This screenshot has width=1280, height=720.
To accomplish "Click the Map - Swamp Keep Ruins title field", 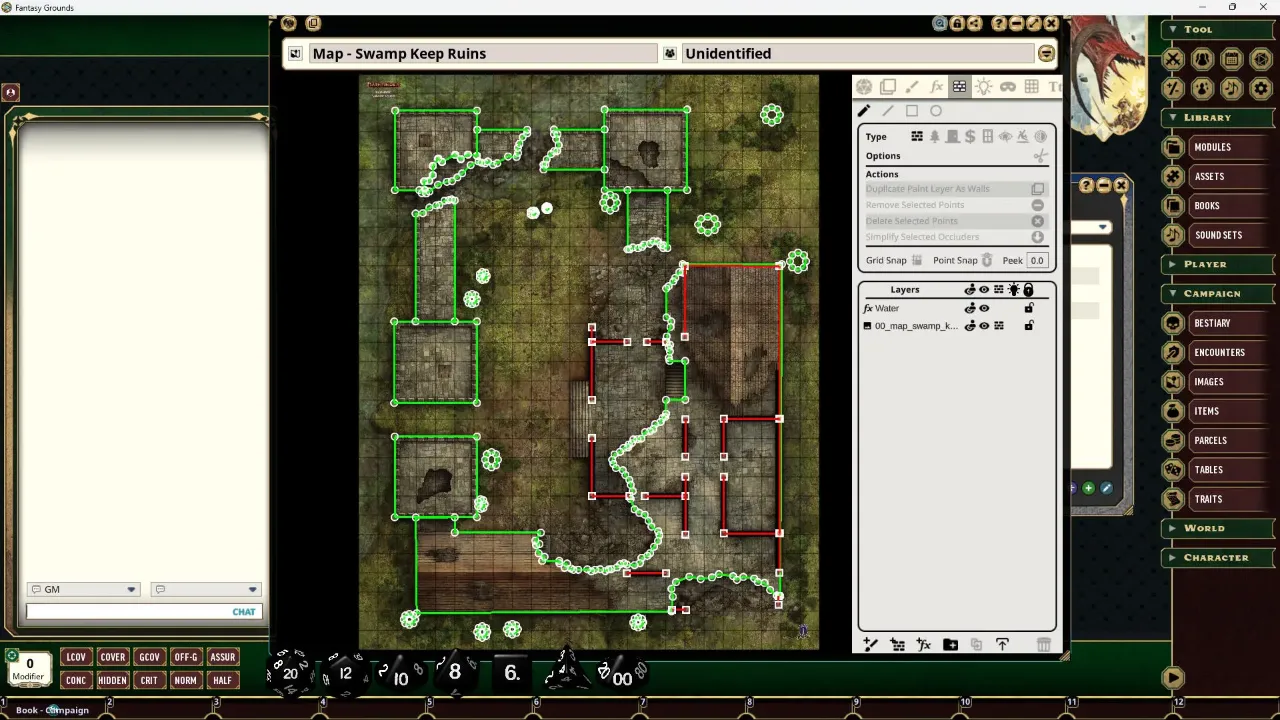I will pos(482,54).
